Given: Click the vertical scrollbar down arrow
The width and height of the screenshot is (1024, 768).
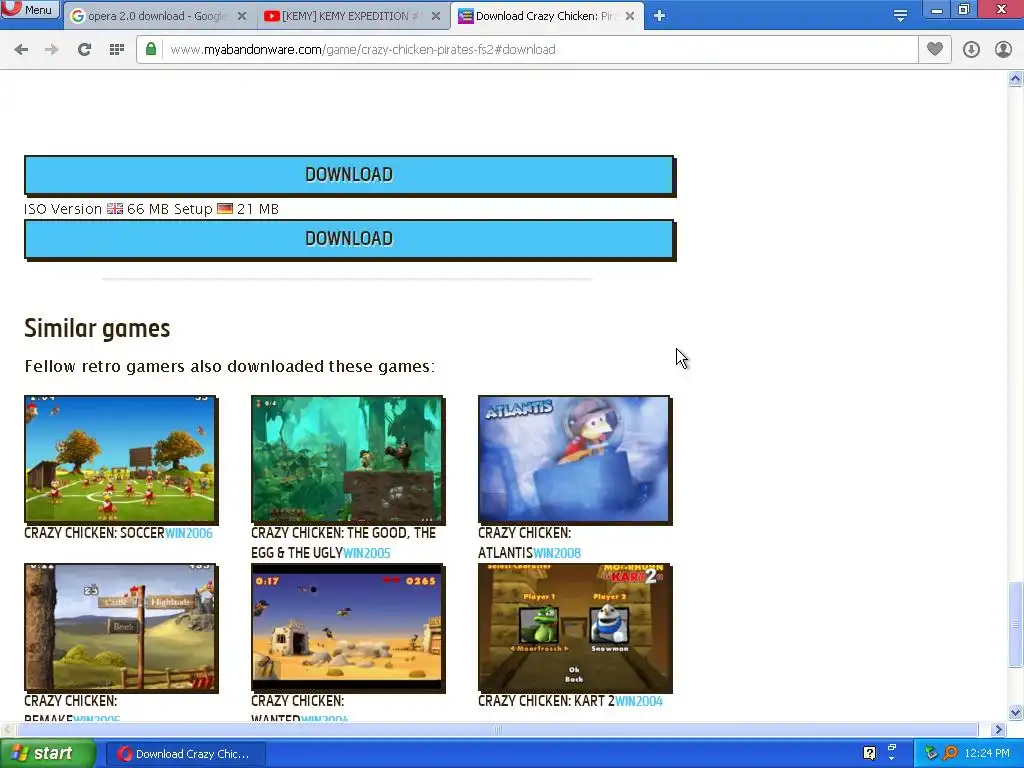Looking at the screenshot, I should point(1015,712).
